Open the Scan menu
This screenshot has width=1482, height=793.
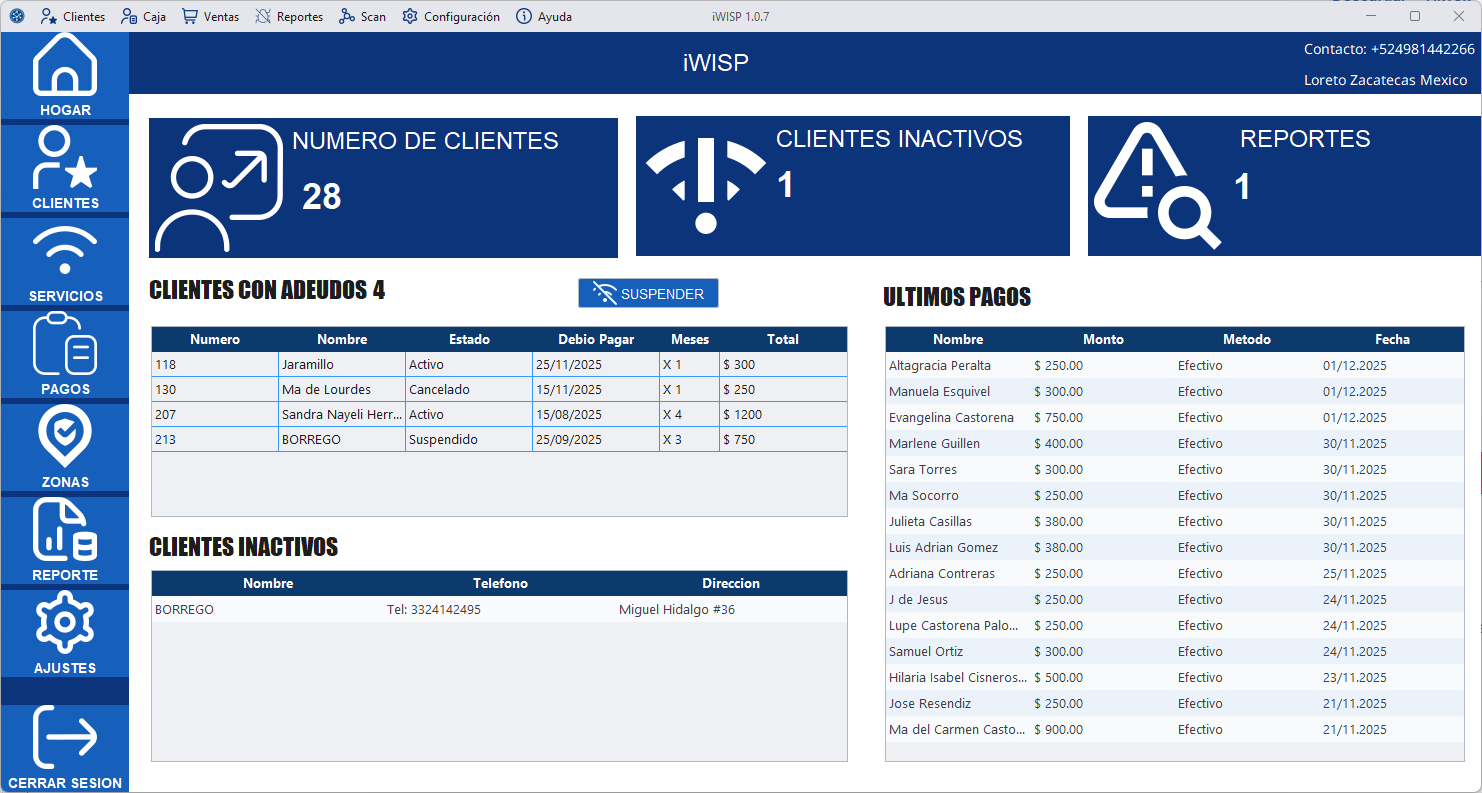tap(362, 15)
